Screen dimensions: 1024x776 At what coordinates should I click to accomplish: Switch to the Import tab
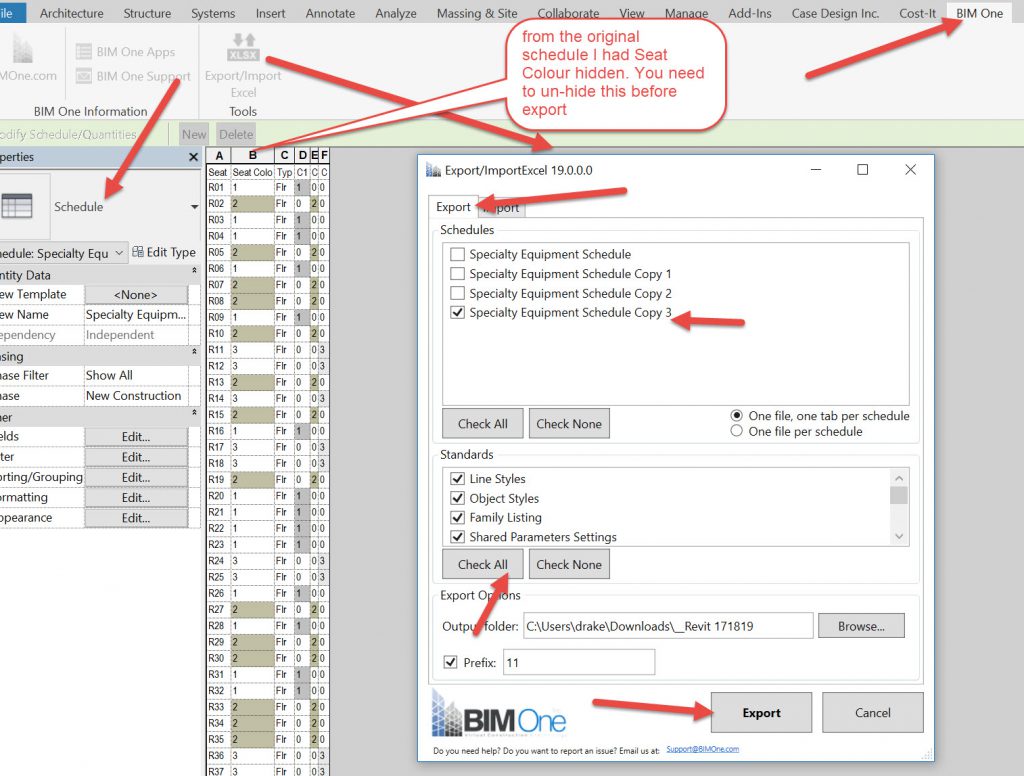point(503,207)
